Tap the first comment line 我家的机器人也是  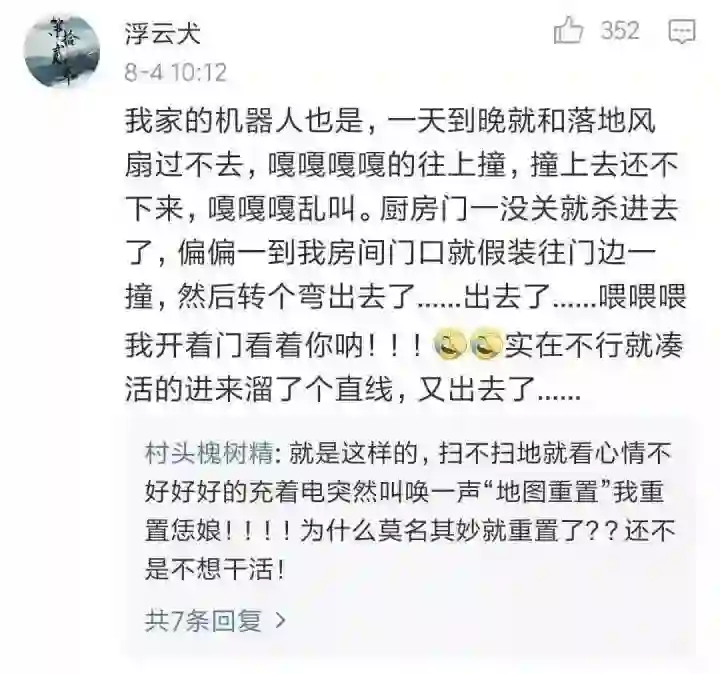(391, 121)
